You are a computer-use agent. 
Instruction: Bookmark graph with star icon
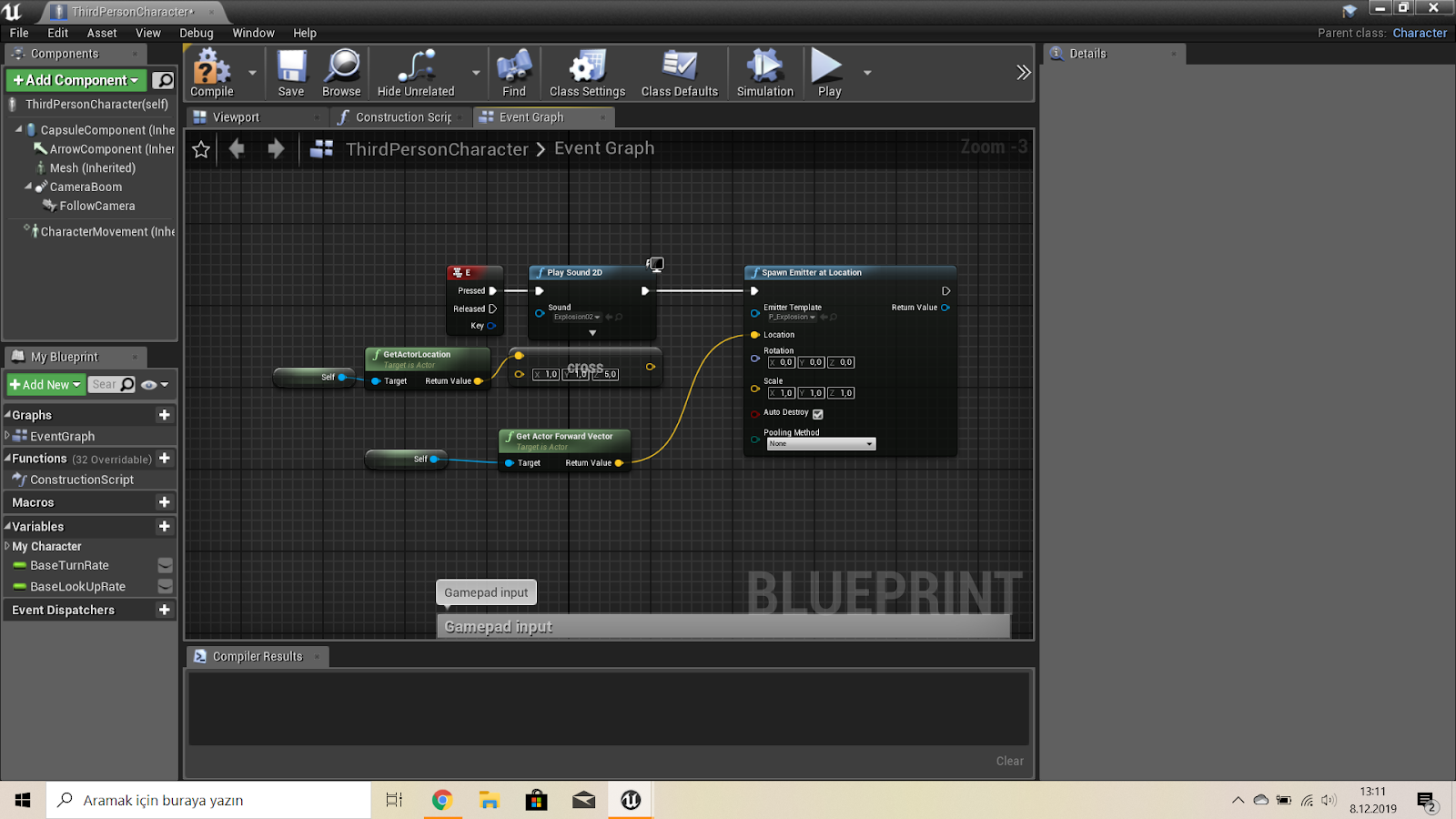tap(201, 149)
